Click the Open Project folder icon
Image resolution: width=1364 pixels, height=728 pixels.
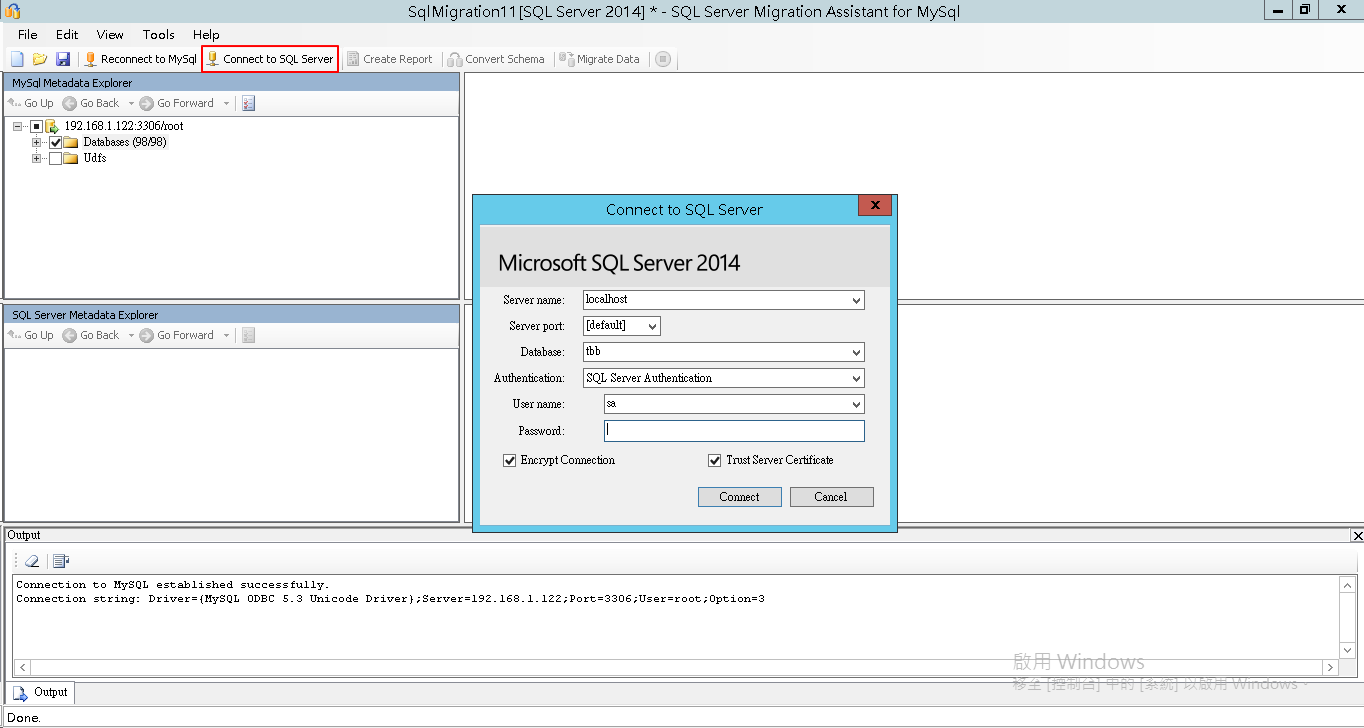click(x=40, y=59)
